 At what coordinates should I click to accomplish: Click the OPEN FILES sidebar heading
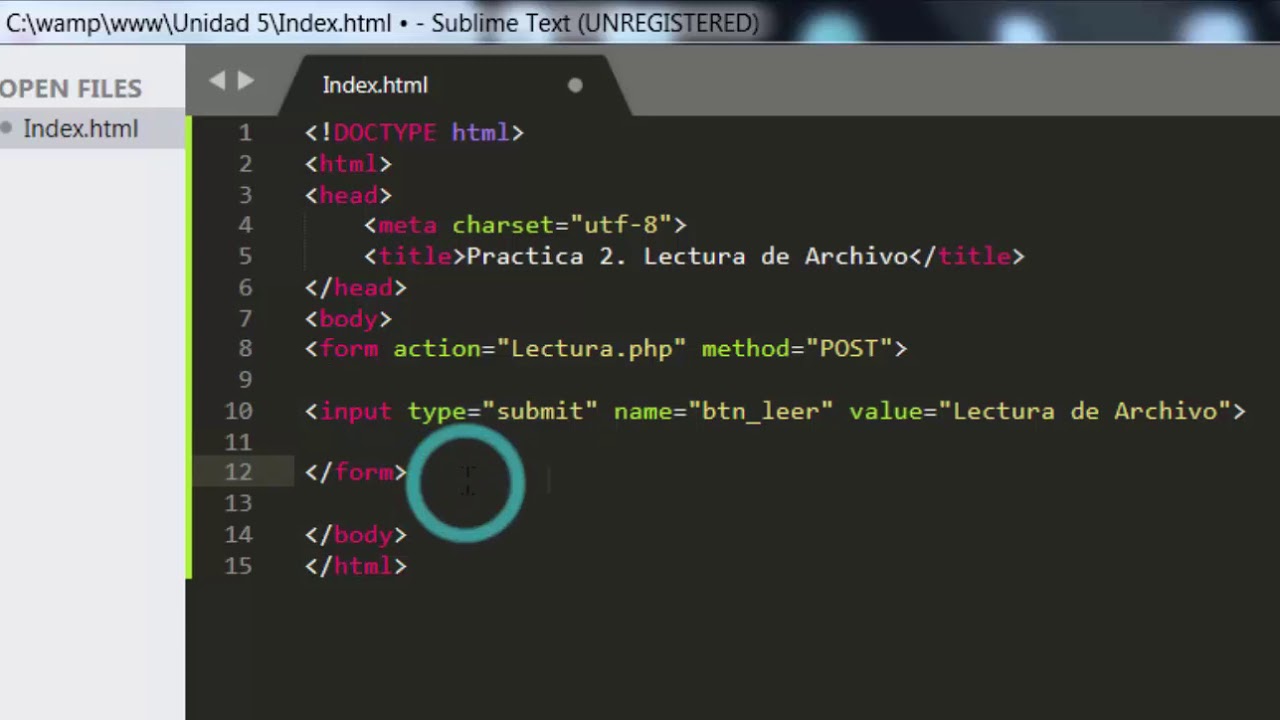(70, 89)
